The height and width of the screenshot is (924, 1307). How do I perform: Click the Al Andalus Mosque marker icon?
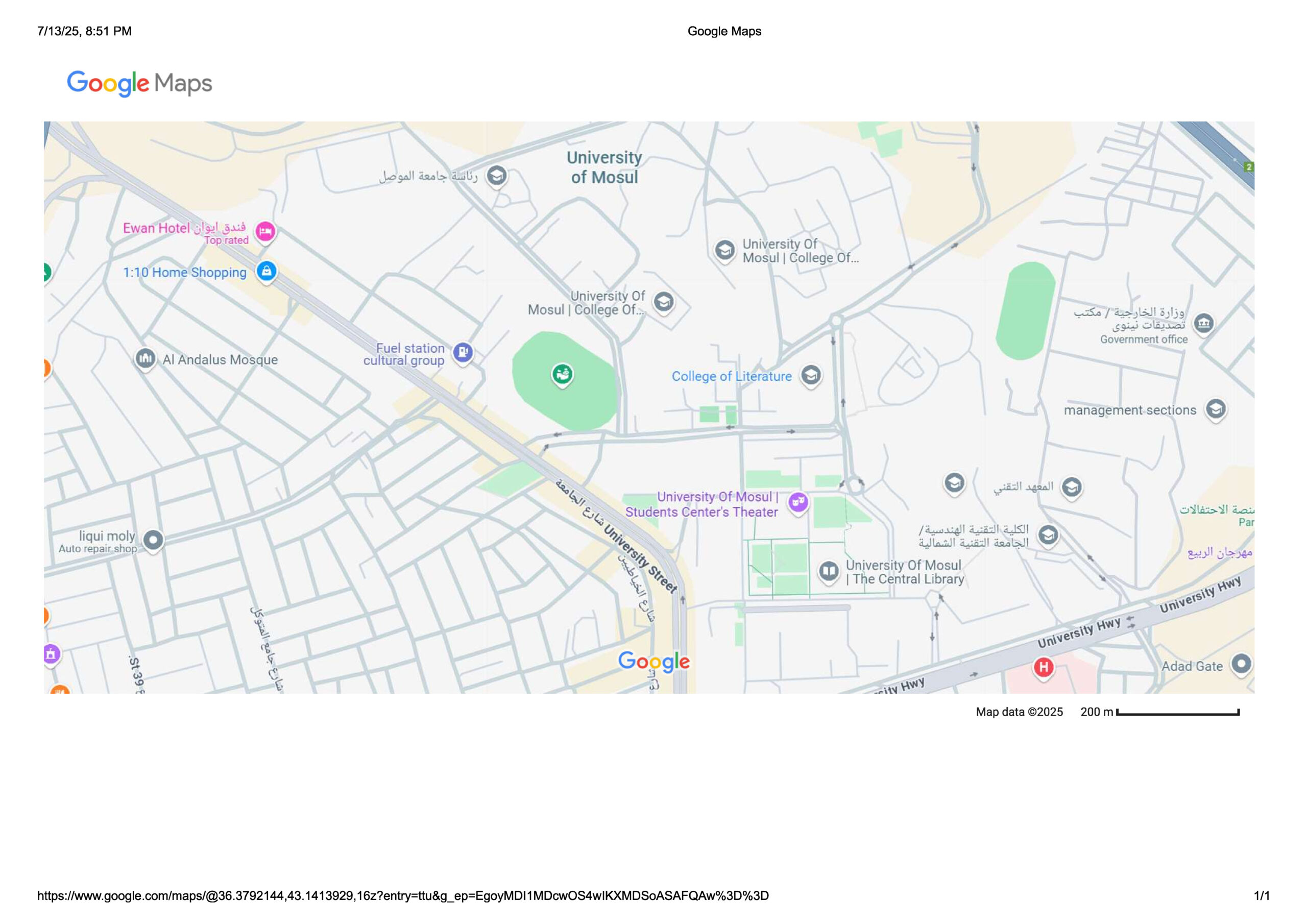(145, 359)
